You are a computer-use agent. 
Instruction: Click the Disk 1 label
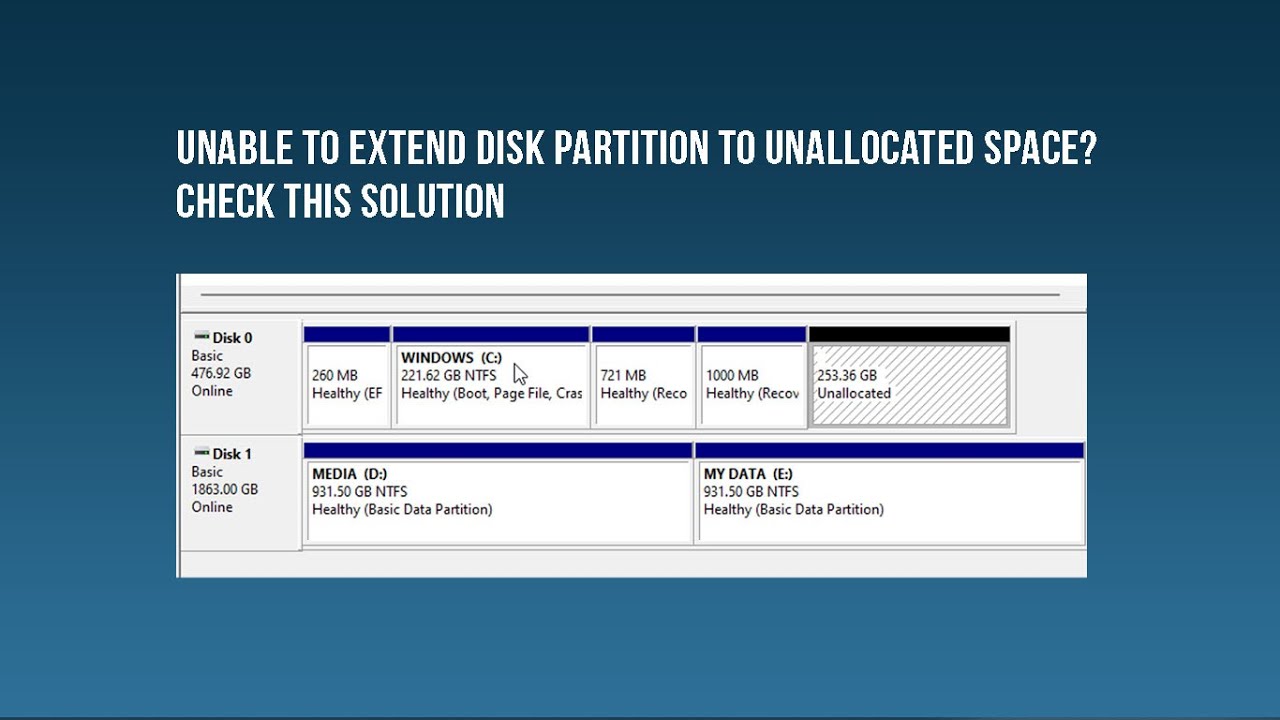click(x=232, y=454)
